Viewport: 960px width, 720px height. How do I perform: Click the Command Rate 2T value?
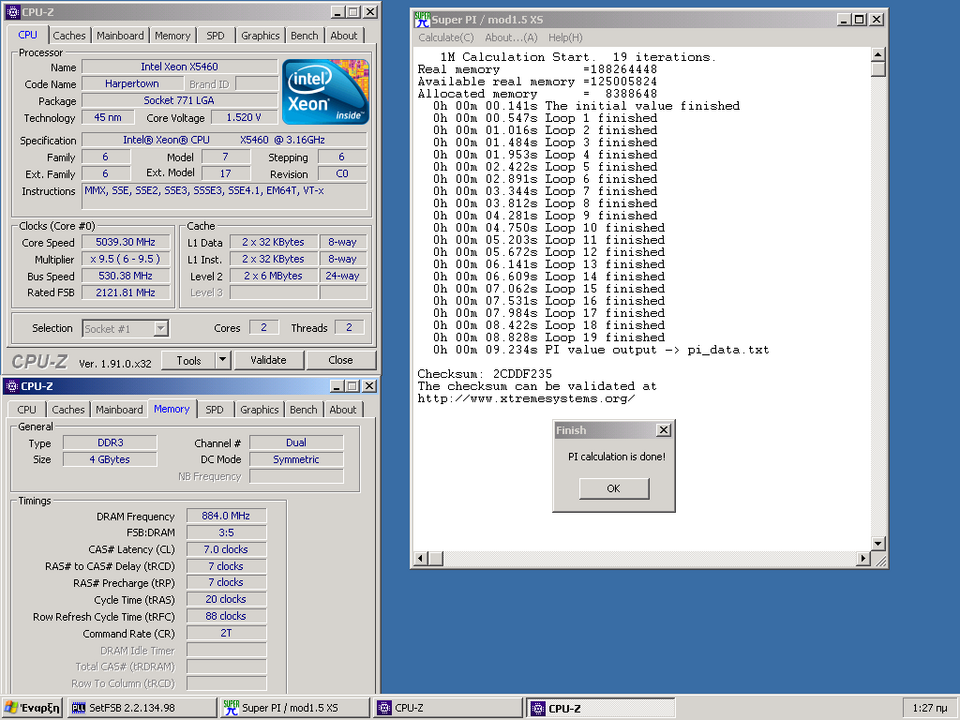[x=226, y=633]
